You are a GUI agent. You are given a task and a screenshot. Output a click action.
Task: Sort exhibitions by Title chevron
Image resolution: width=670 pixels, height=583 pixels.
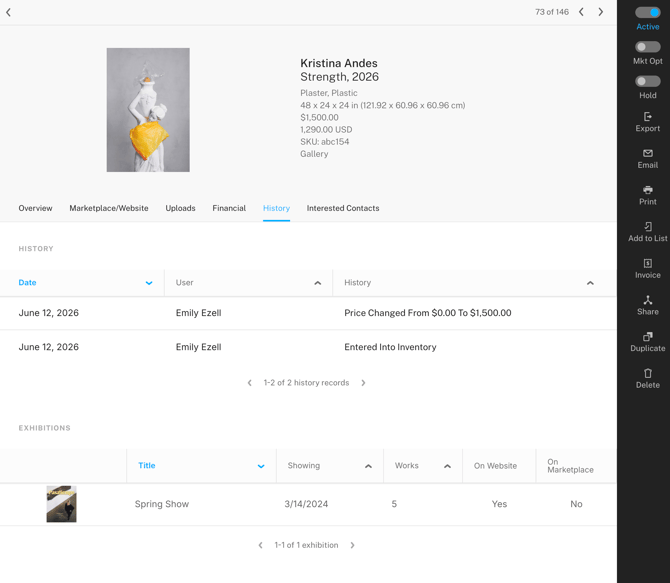click(261, 466)
